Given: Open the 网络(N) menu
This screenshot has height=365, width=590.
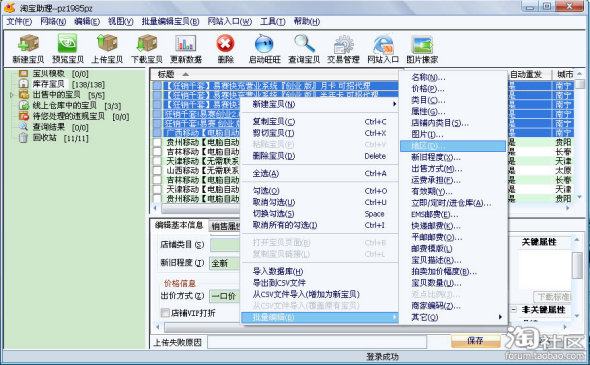Looking at the screenshot, I should [53, 21].
